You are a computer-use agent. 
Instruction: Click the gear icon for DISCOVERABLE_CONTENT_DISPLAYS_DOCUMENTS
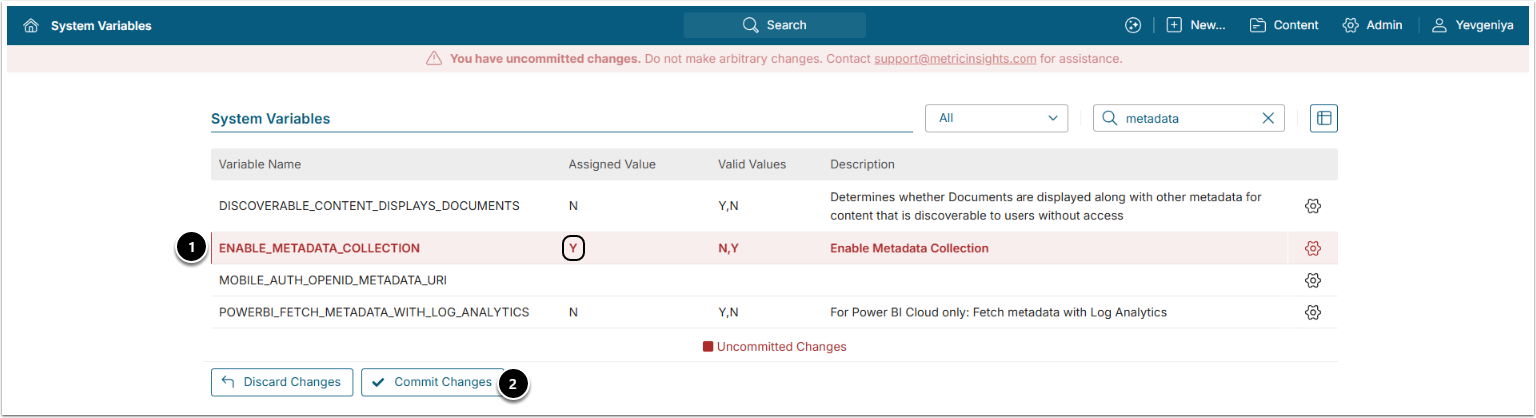[x=1313, y=206]
